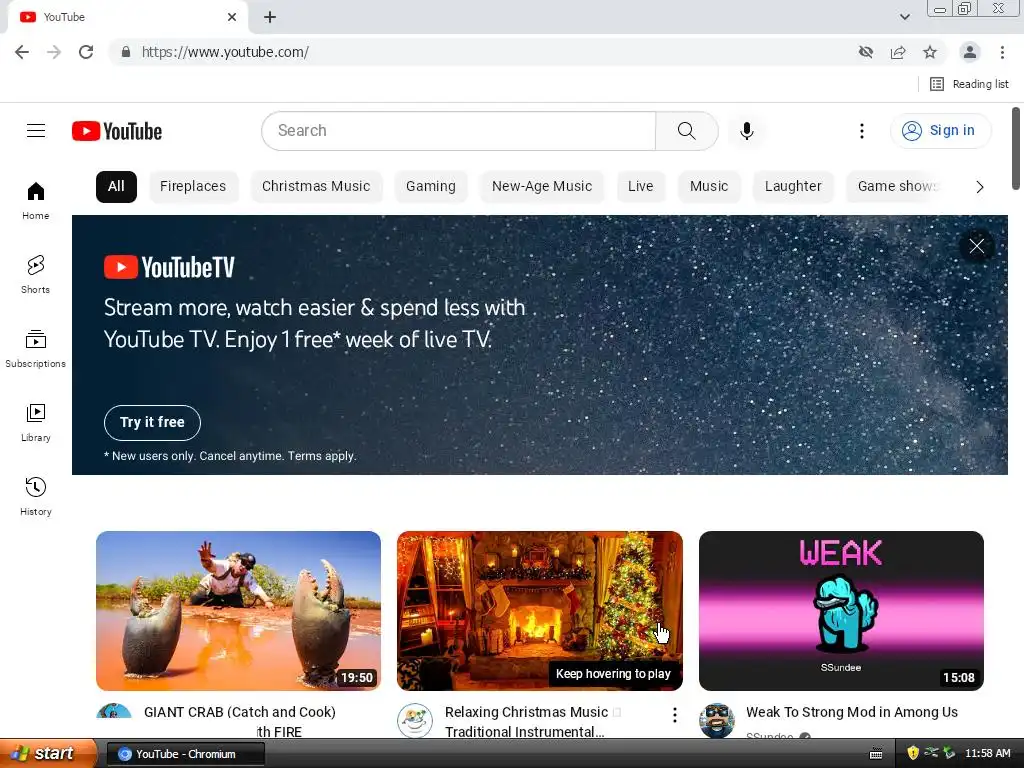1024x768 pixels.
Task: Open the Christmas fireplace video thumbnail
Action: [539, 611]
